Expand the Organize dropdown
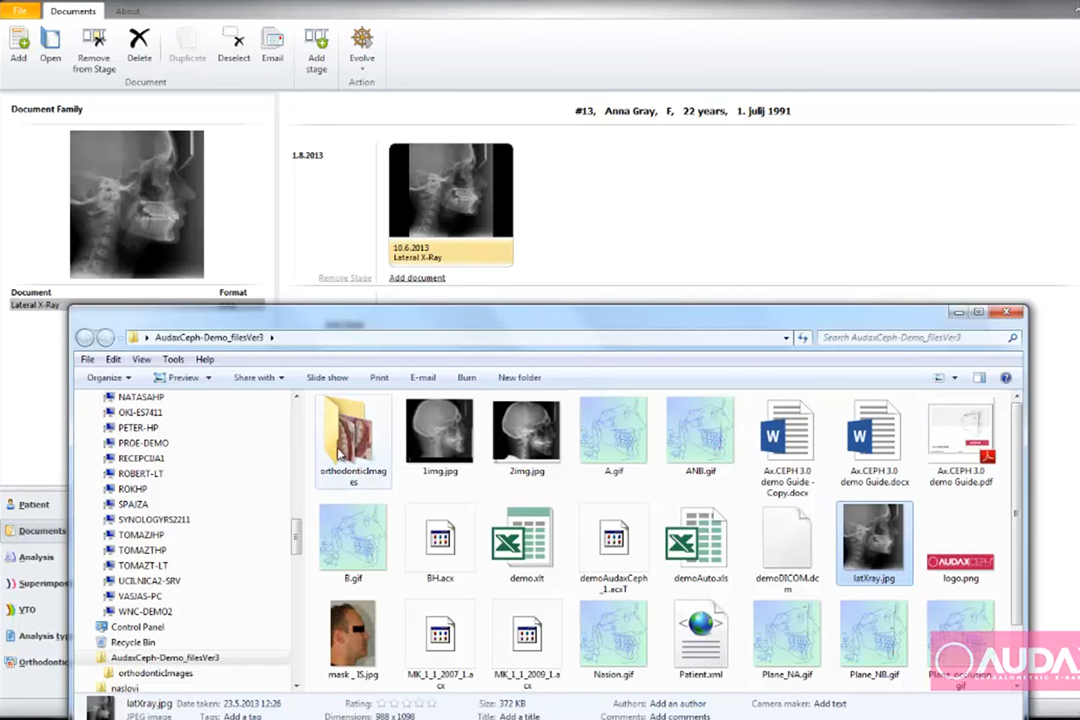The height and width of the screenshot is (720, 1080). [108, 378]
